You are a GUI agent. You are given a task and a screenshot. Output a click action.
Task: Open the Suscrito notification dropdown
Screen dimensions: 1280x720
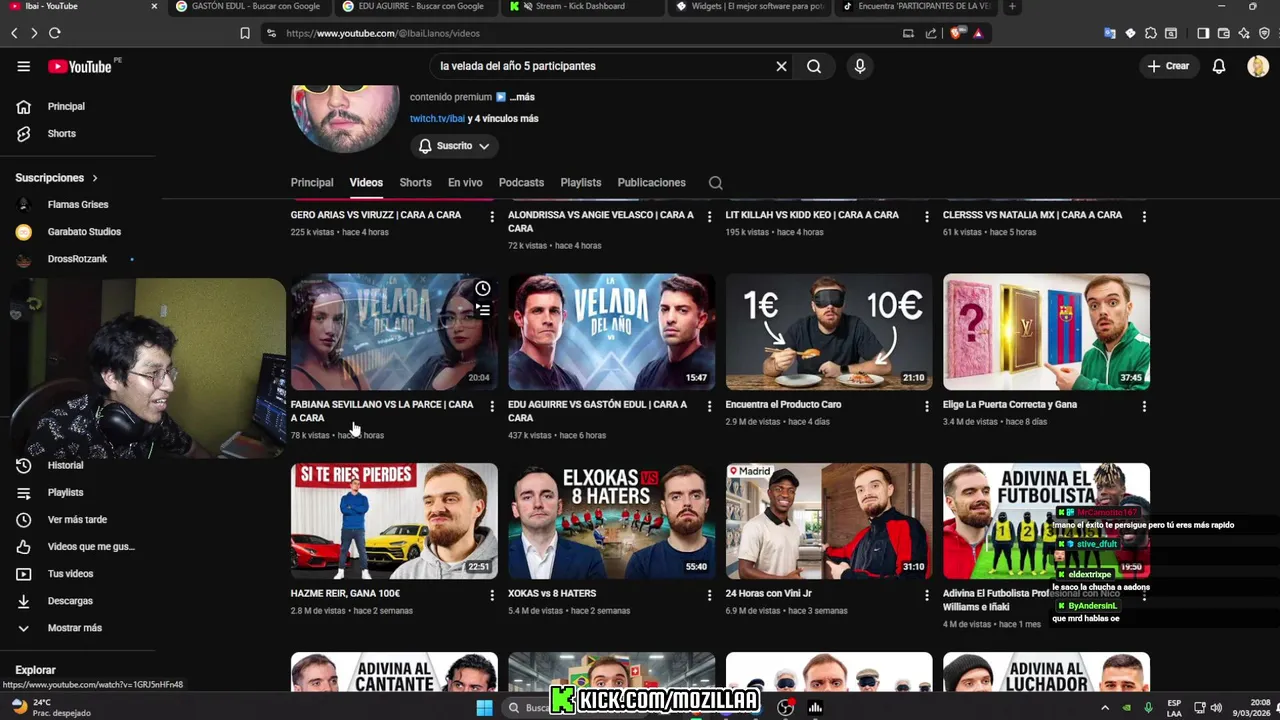click(454, 146)
